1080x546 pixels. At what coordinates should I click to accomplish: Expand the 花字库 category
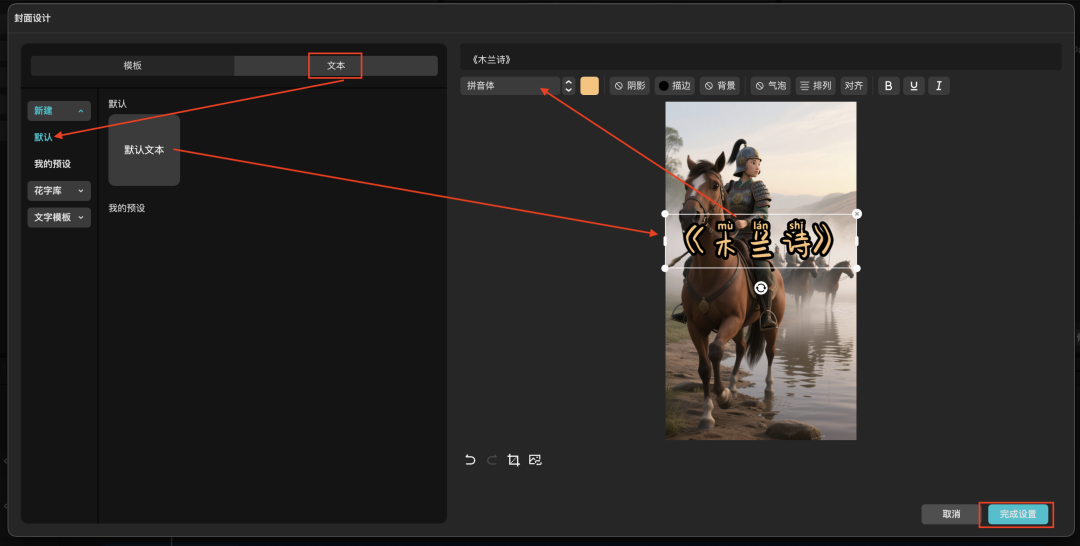(59, 190)
